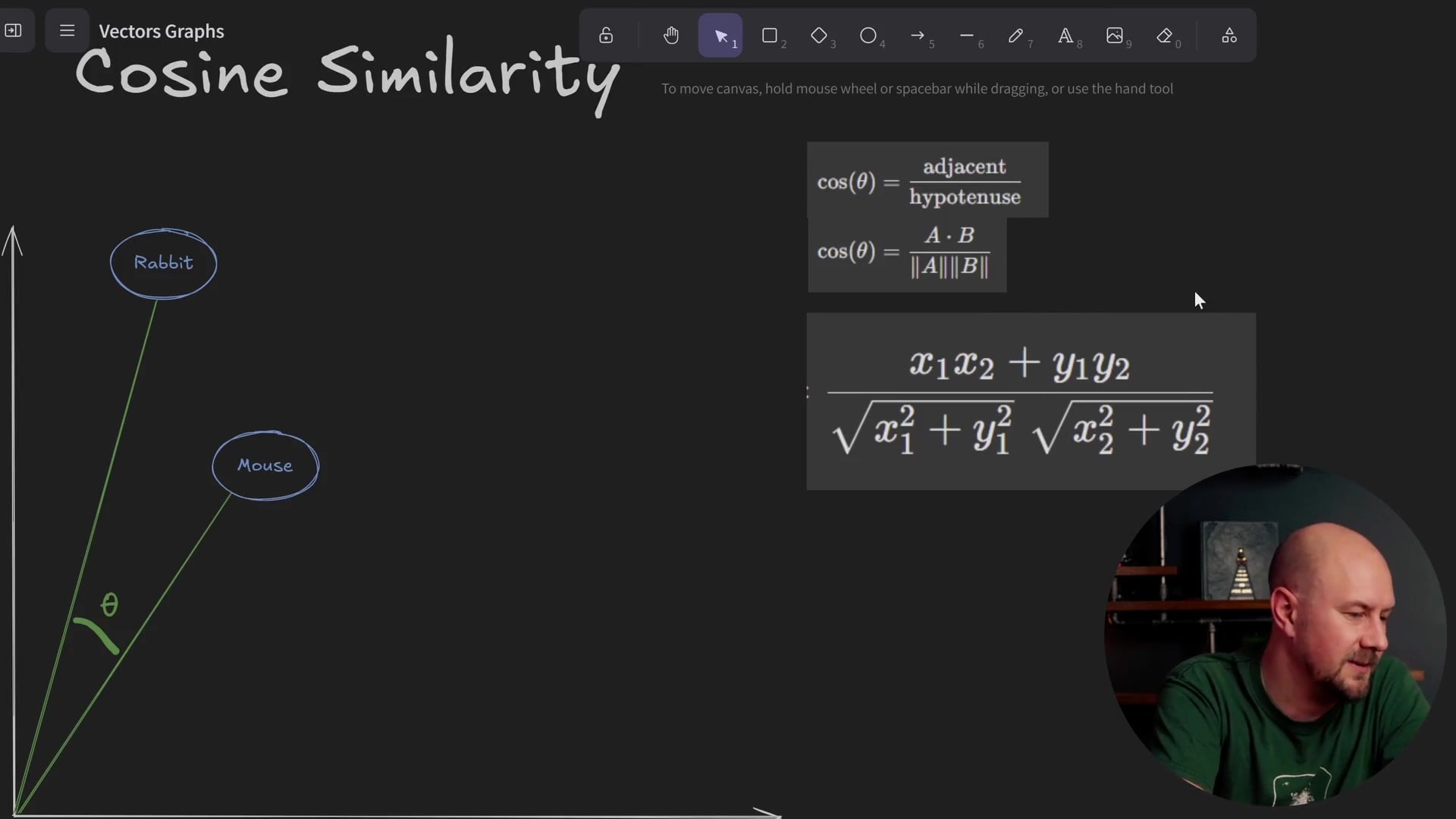Select the Rectangle shape tool

point(770,36)
